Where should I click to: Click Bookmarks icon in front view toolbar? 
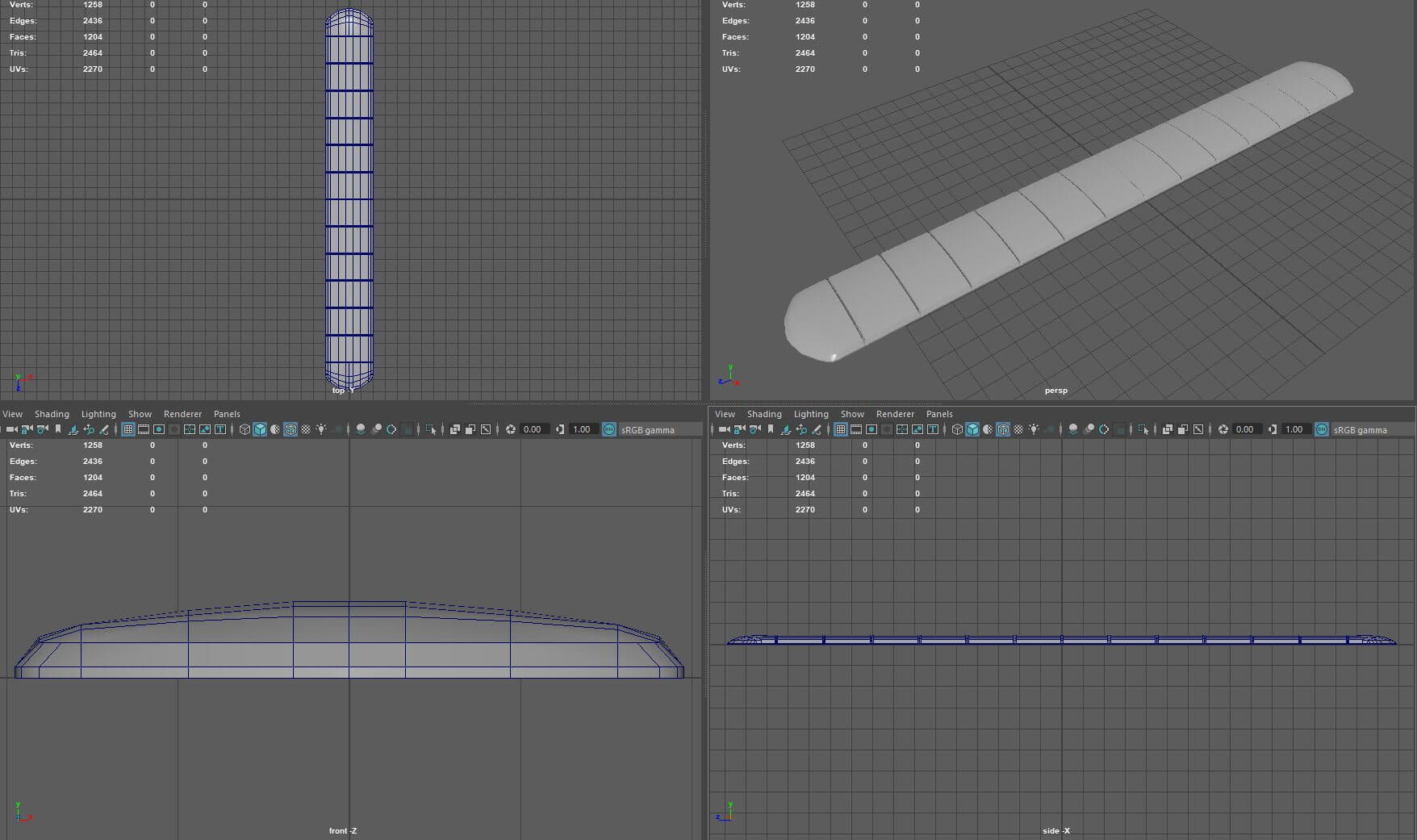[57, 429]
